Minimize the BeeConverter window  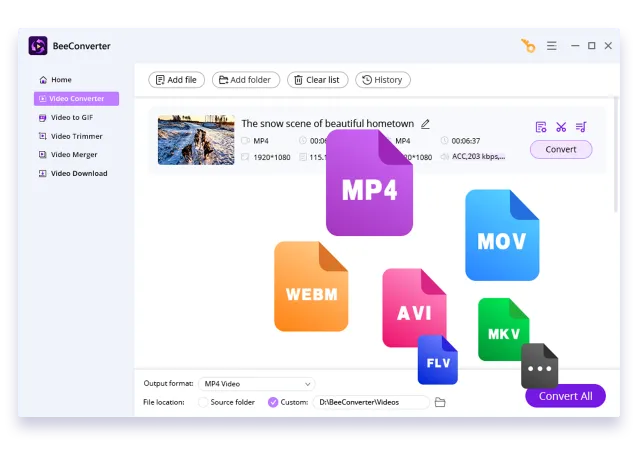[x=575, y=46]
